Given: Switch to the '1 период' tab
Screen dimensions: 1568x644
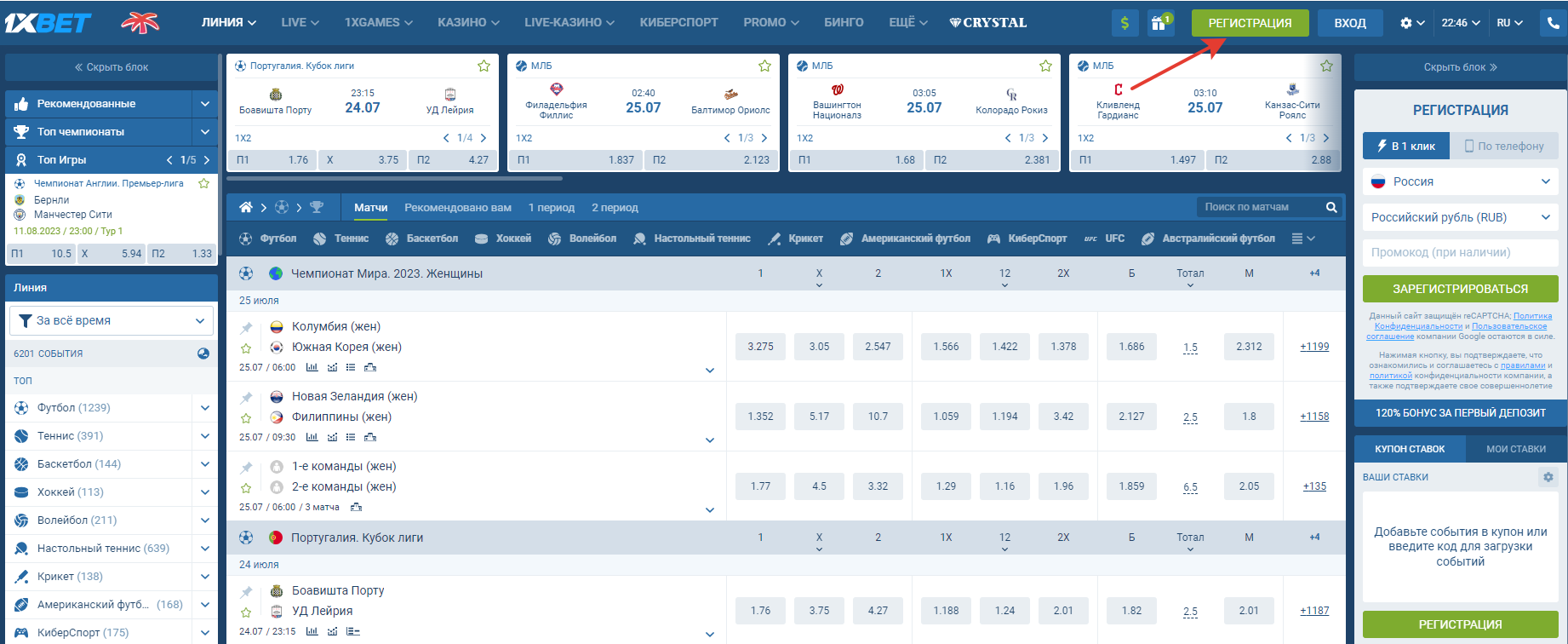Looking at the screenshot, I should point(551,207).
